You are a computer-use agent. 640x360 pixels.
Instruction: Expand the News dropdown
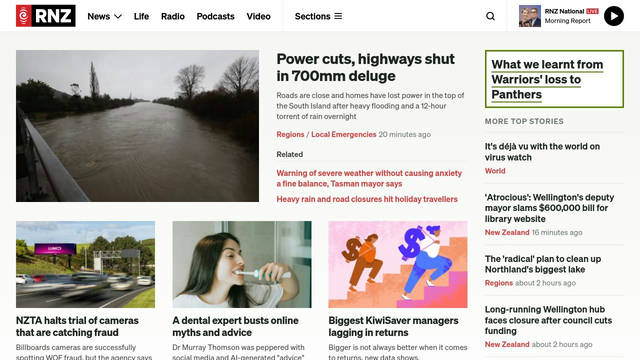[x=104, y=16]
